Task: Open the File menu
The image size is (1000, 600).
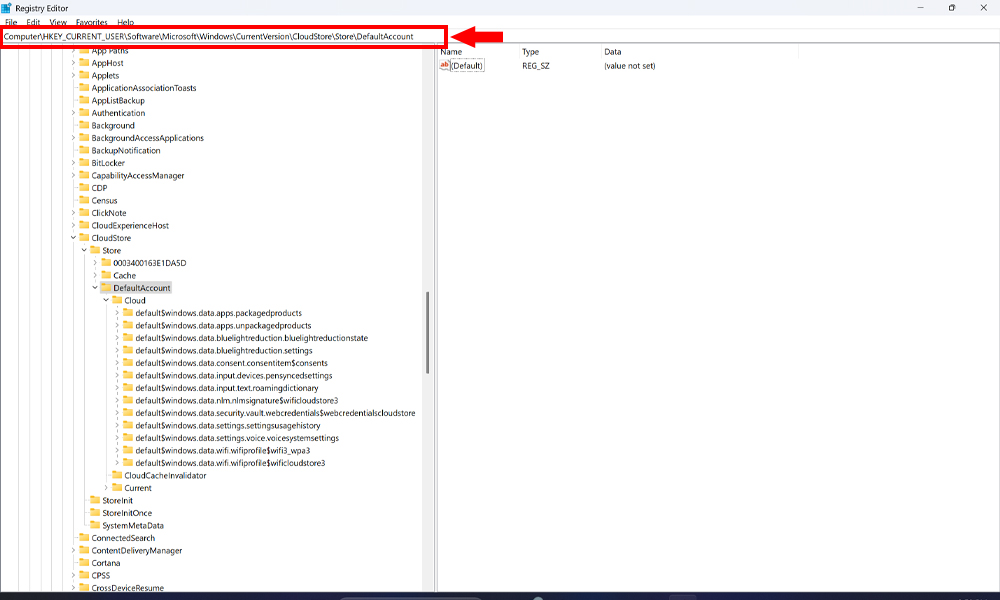Action: click(x=11, y=22)
